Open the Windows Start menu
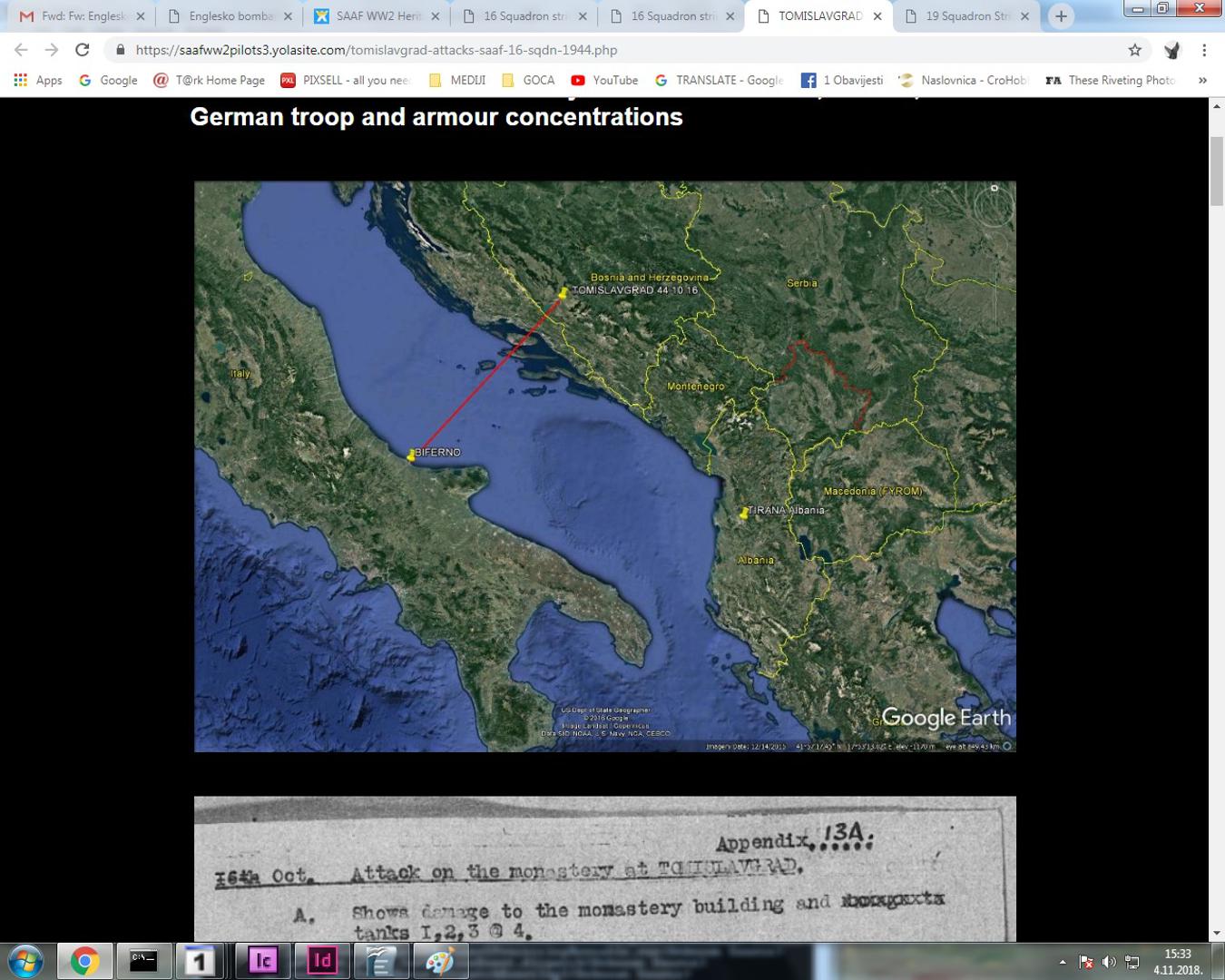Viewport: 1225px width, 980px height. (25, 960)
